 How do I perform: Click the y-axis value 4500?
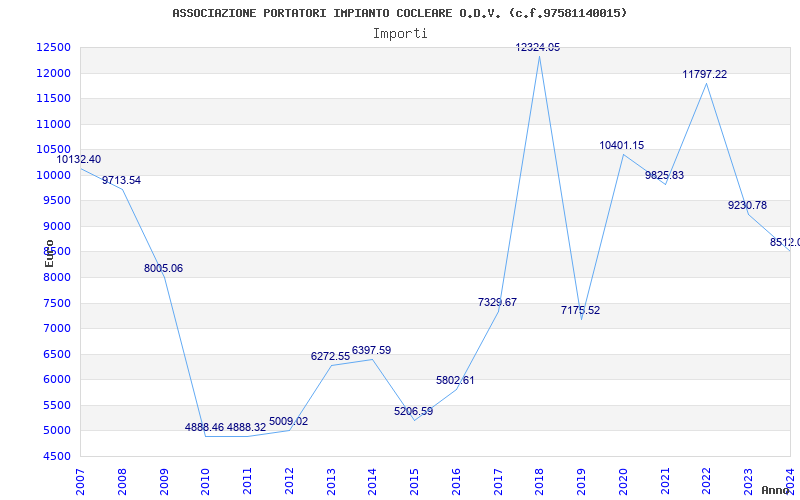pos(56,456)
